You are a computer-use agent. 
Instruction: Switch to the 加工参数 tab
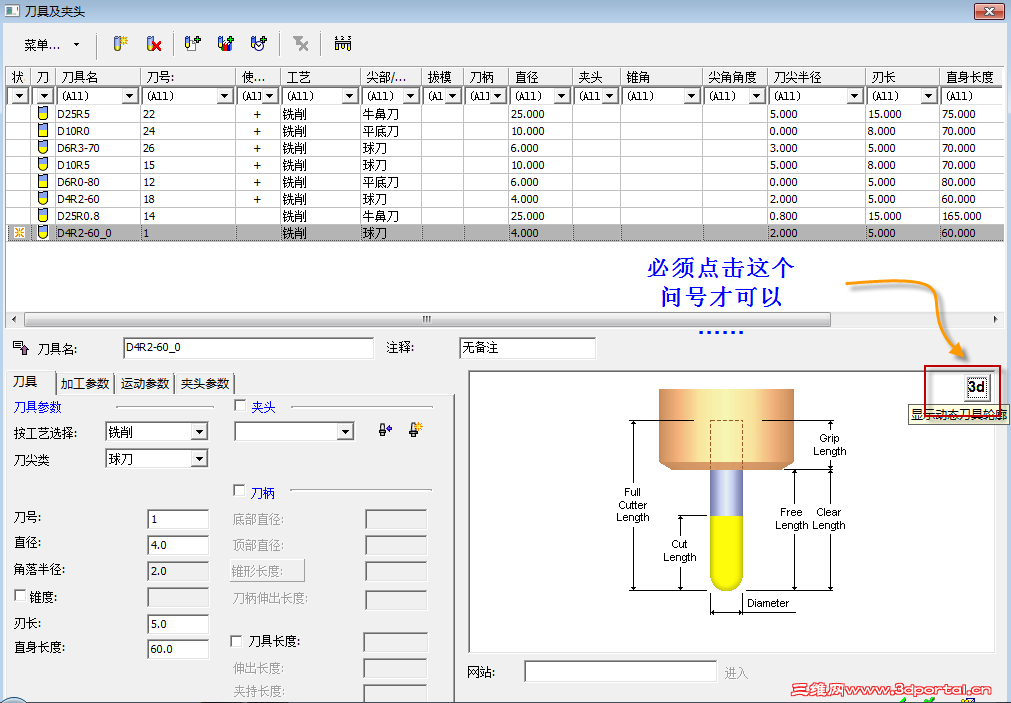pyautogui.click(x=85, y=383)
